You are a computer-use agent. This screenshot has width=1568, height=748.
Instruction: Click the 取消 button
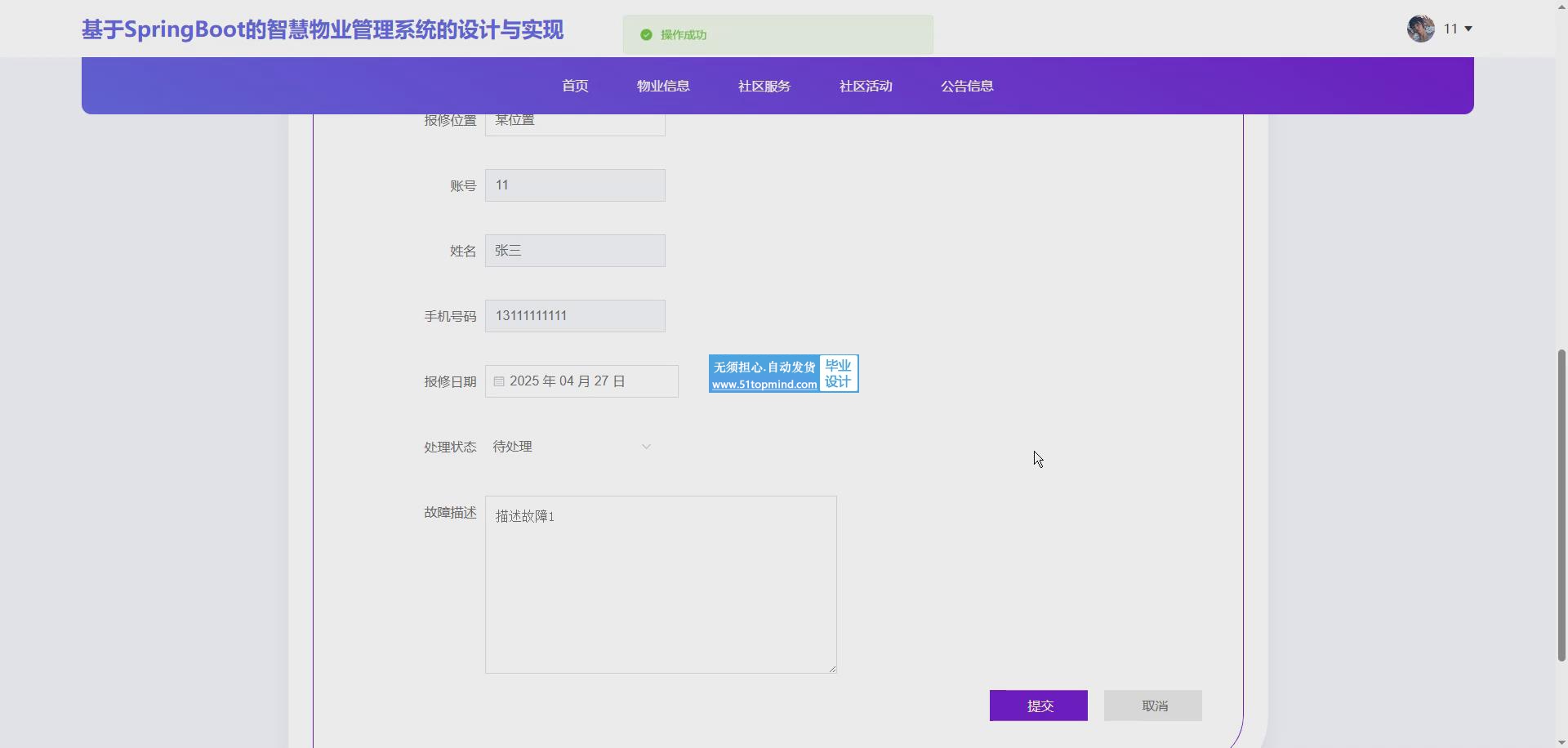click(1152, 706)
